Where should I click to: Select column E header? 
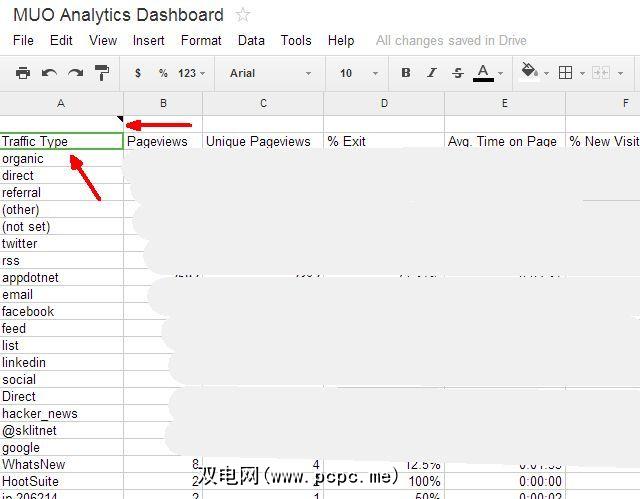[x=505, y=104]
